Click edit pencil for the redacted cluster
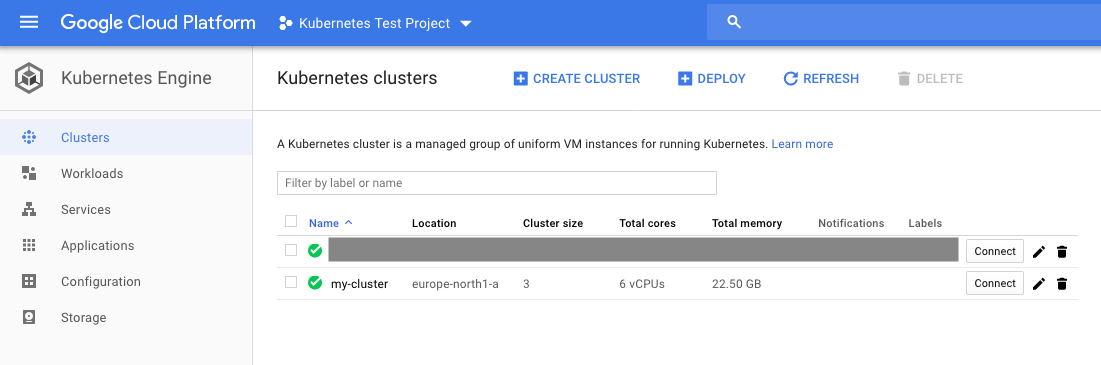 pyautogui.click(x=1039, y=251)
